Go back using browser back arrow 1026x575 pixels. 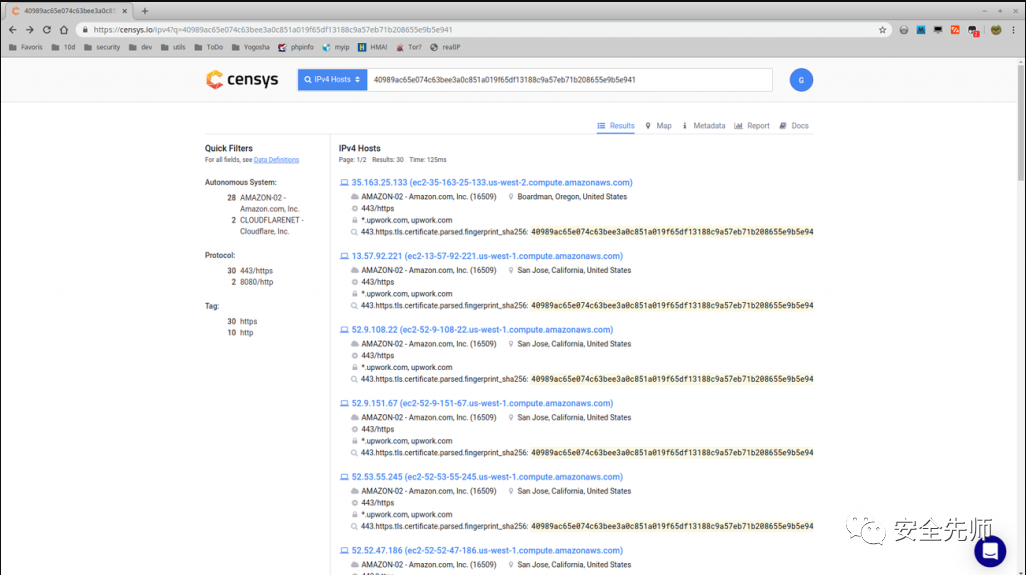(x=12, y=29)
